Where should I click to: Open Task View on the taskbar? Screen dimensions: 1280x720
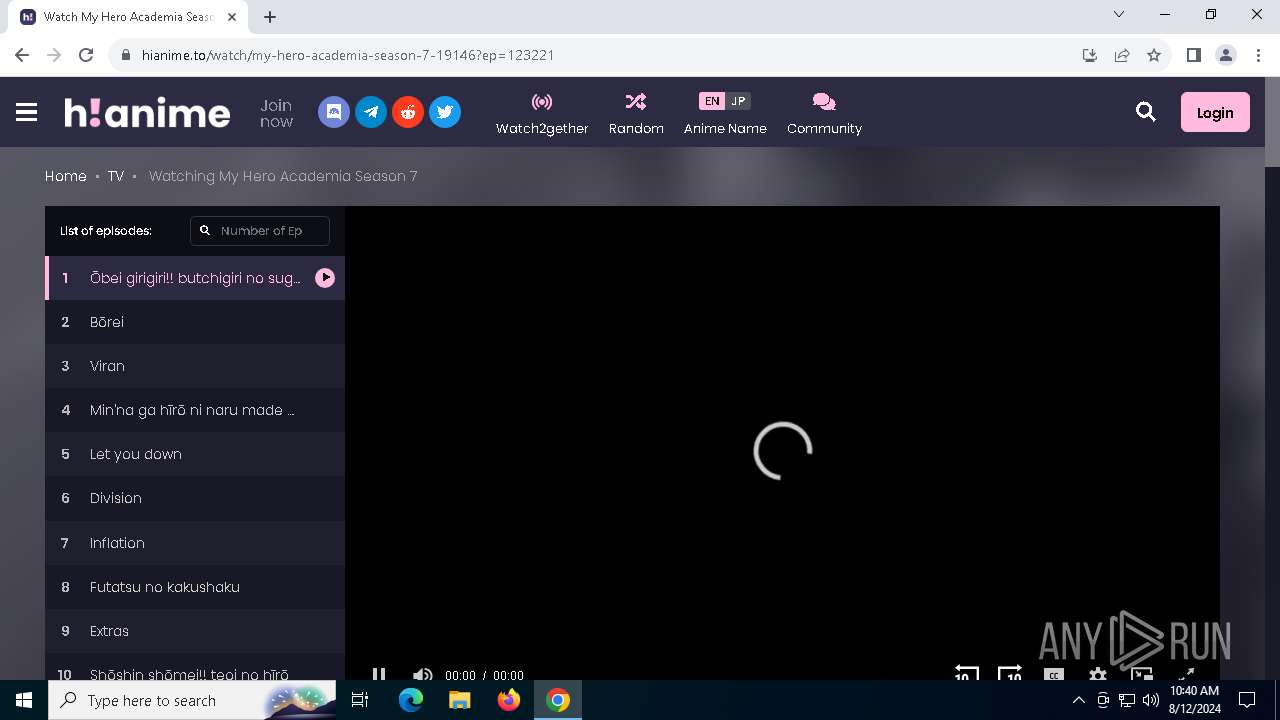pos(360,700)
